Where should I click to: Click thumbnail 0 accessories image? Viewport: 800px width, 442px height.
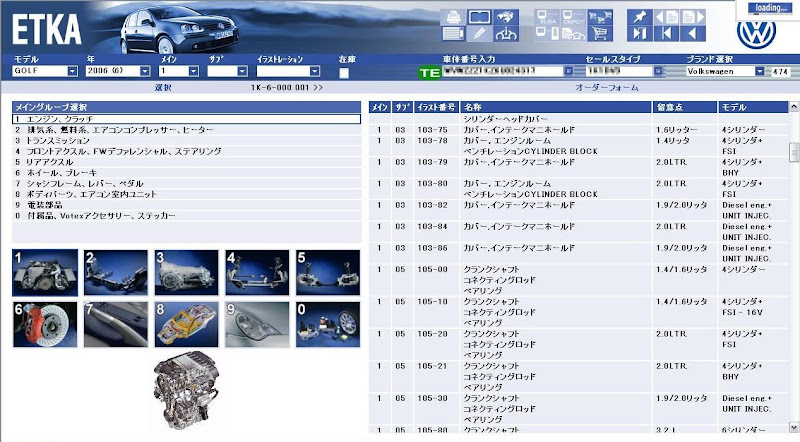pos(328,325)
